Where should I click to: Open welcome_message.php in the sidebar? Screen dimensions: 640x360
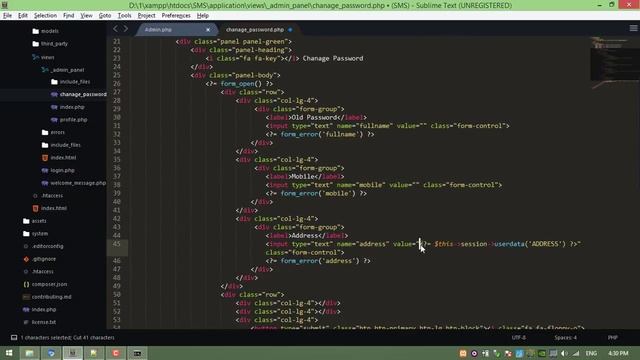[x=78, y=183]
